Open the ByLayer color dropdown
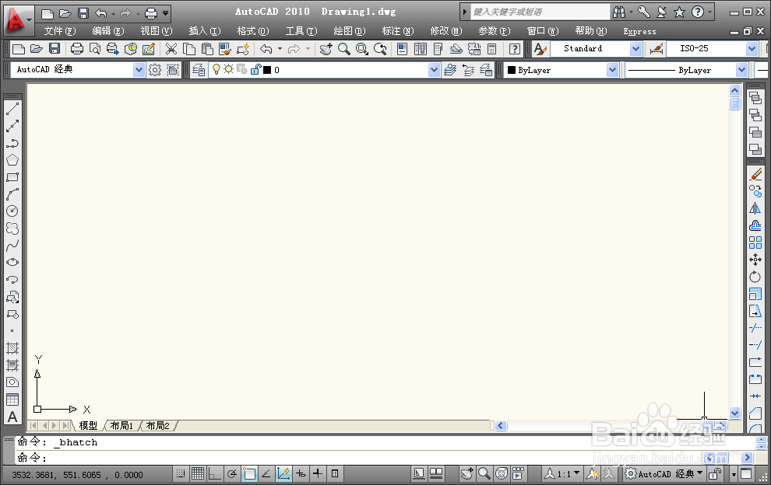771x485 pixels. pyautogui.click(x=612, y=70)
